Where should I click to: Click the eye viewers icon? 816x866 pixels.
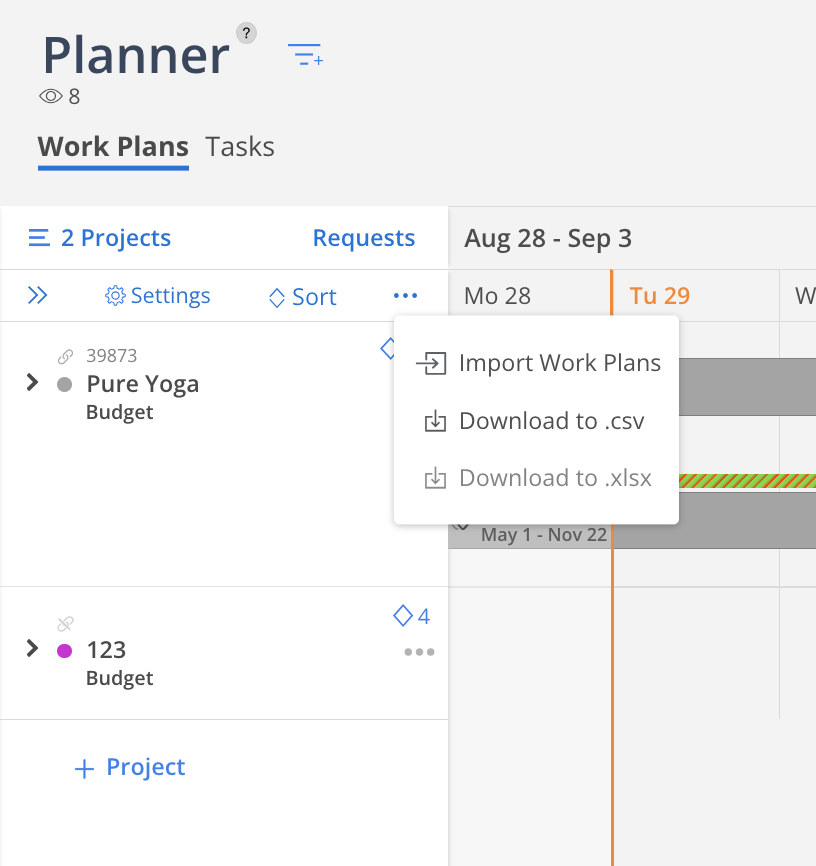coord(50,97)
